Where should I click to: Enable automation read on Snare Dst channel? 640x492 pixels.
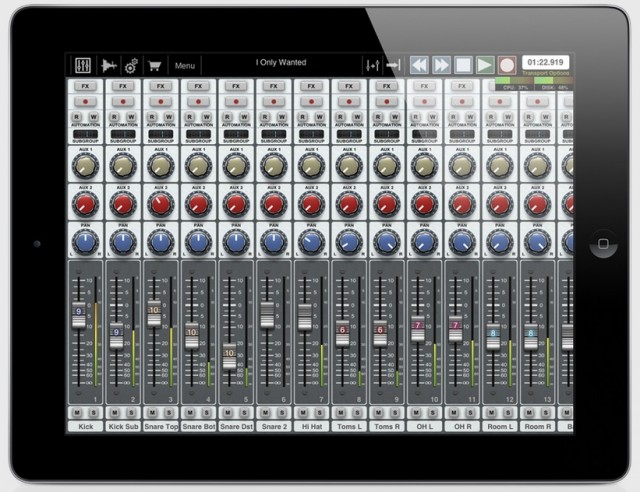tap(227, 117)
